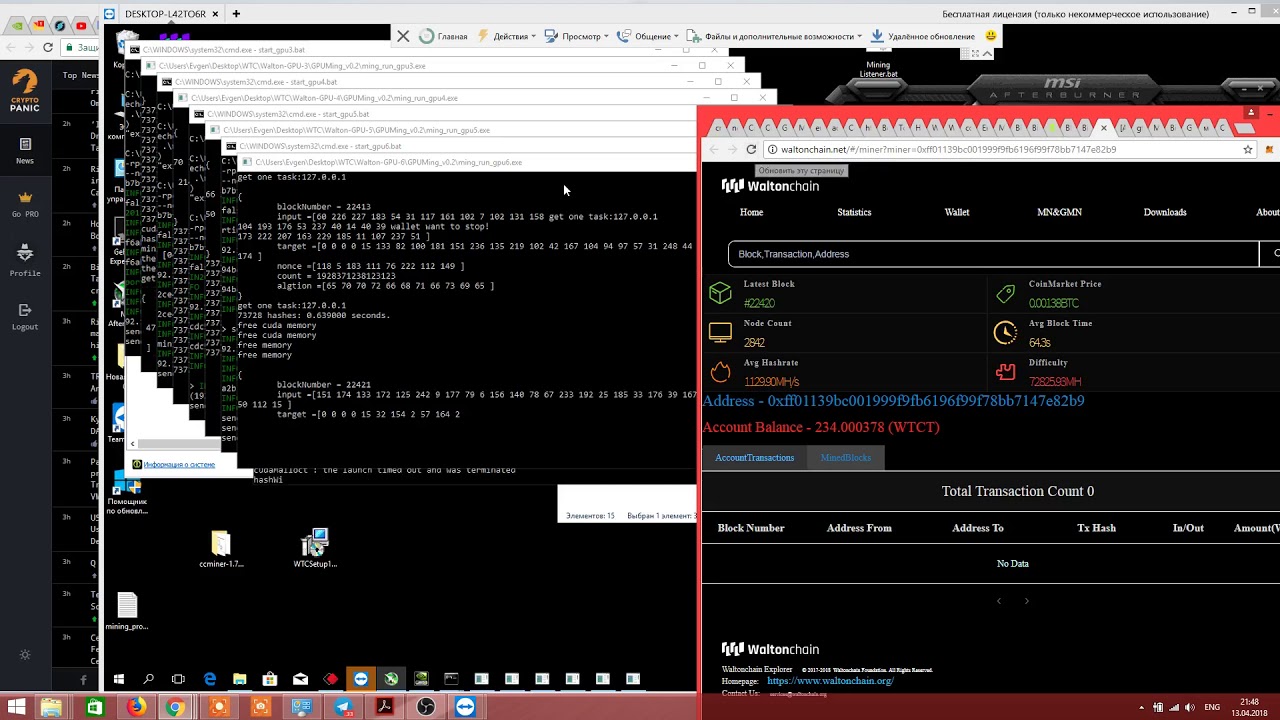
Task: Open Statistics in the Waltonchain navigation
Action: [x=854, y=212]
